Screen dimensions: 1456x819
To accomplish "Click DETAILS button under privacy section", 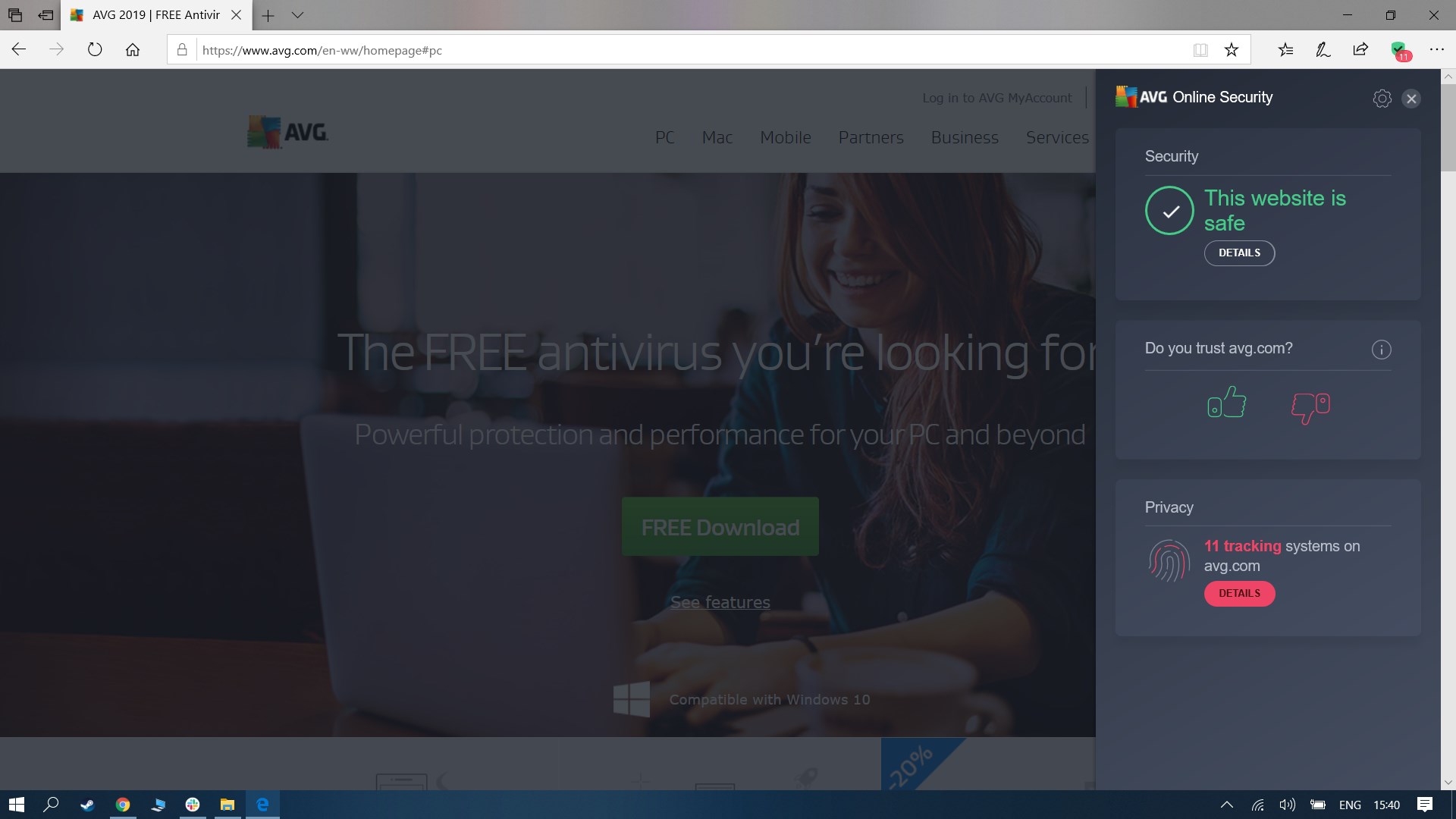I will coord(1239,593).
